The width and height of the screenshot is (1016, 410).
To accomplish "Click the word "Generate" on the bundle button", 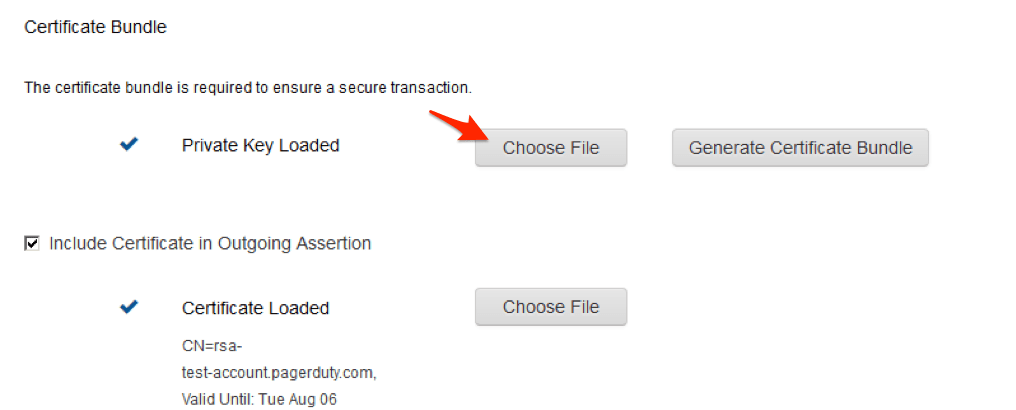I will tap(727, 148).
